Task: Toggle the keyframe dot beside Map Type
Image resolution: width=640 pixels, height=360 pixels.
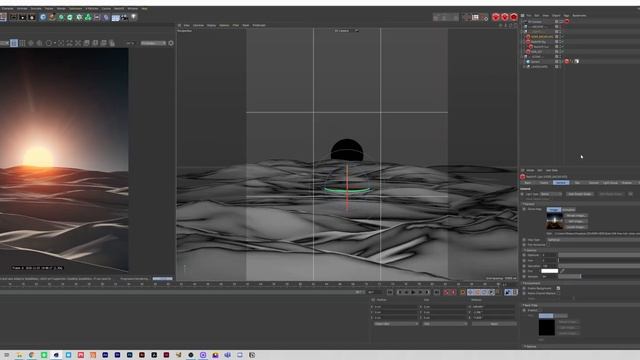Action: tap(524, 240)
